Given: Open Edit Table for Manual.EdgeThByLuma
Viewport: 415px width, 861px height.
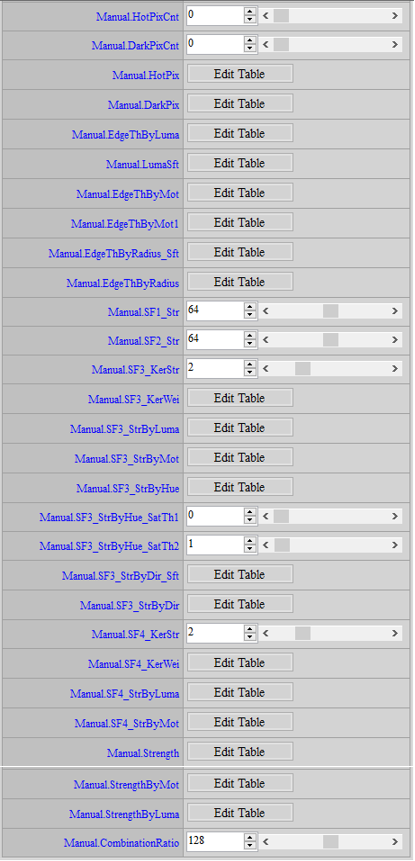Looking at the screenshot, I should [240, 133].
